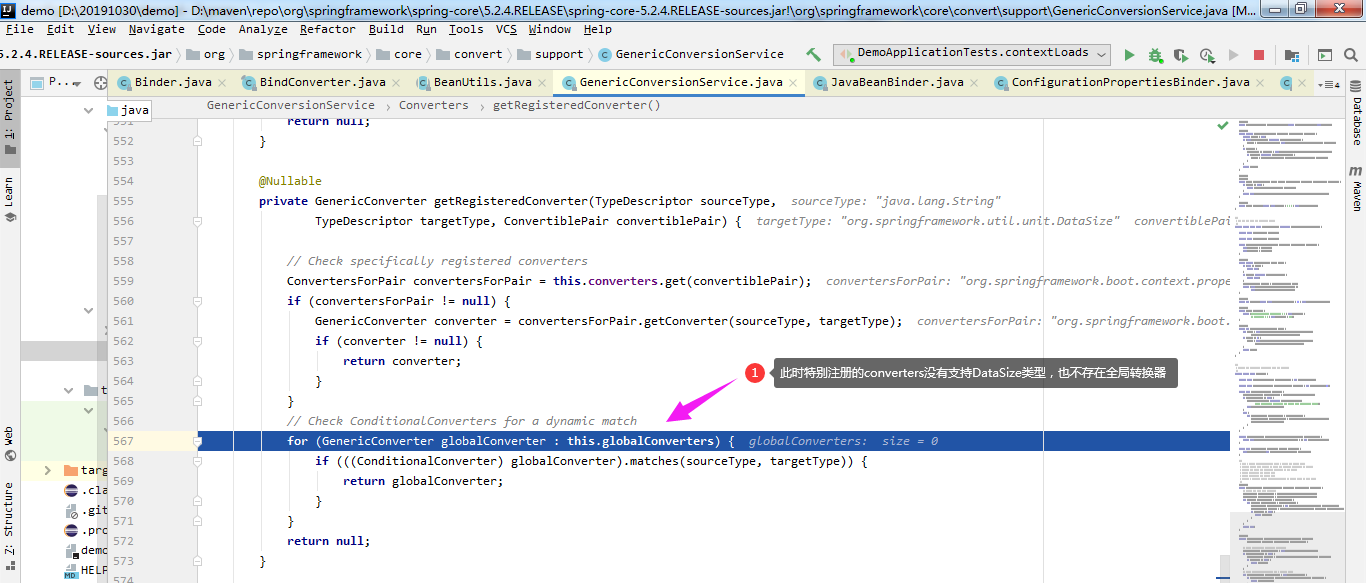Switch to the BindConverter.java tab

(x=322, y=83)
